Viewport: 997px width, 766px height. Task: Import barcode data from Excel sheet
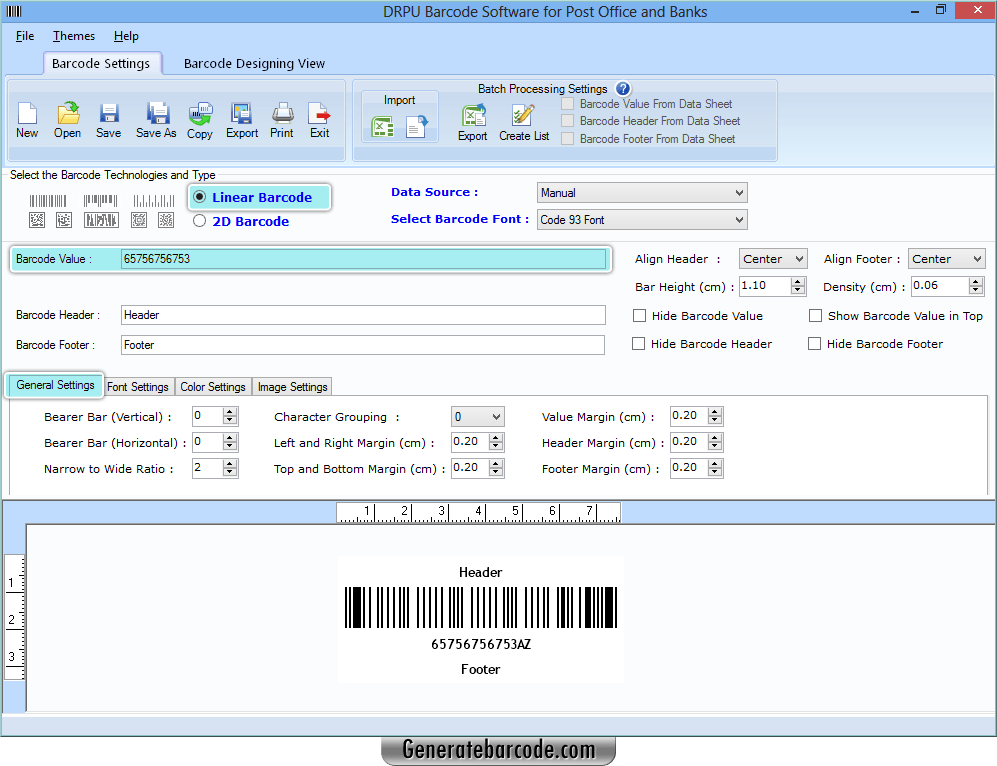[384, 126]
